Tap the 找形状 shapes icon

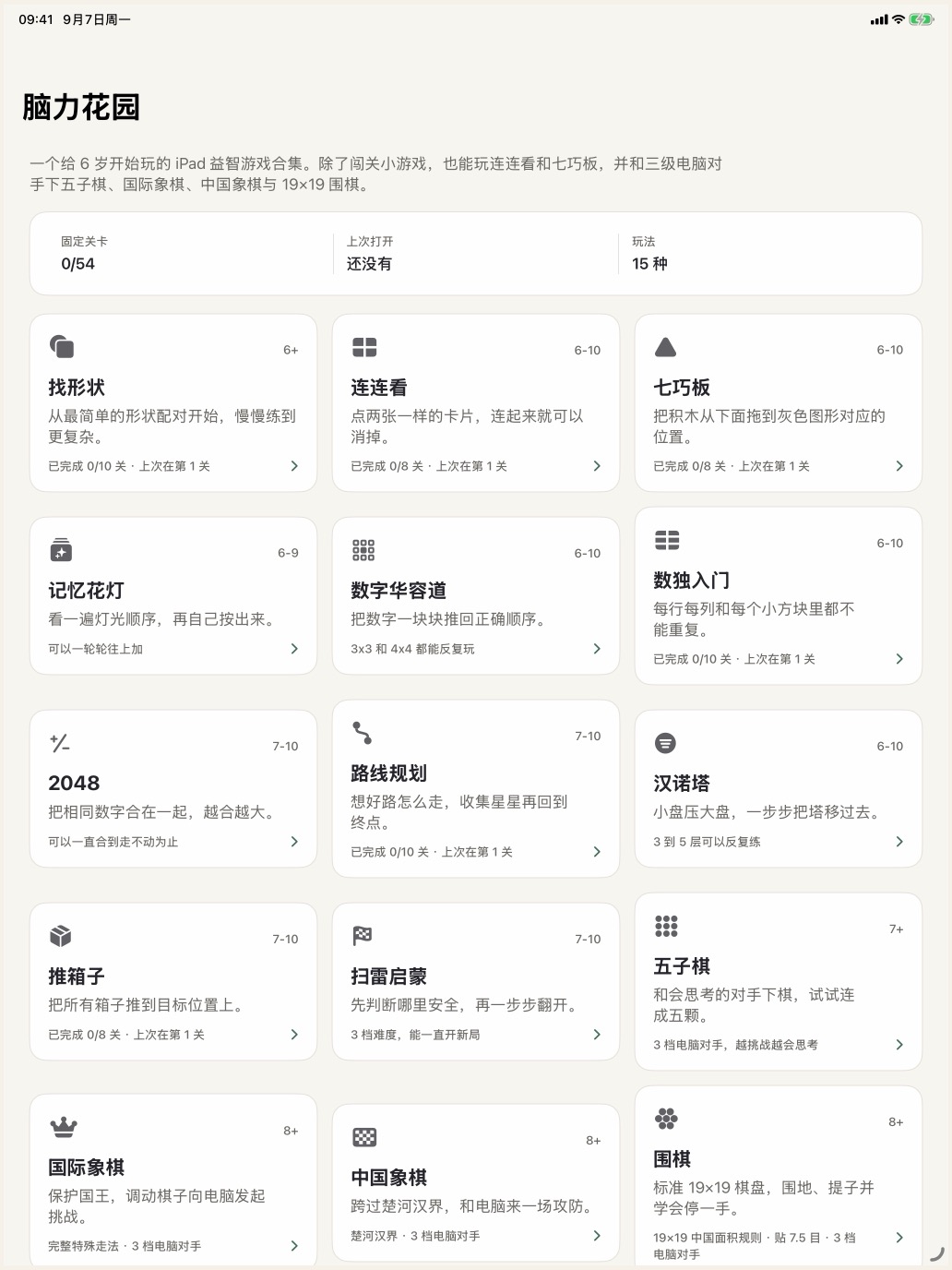click(x=61, y=347)
